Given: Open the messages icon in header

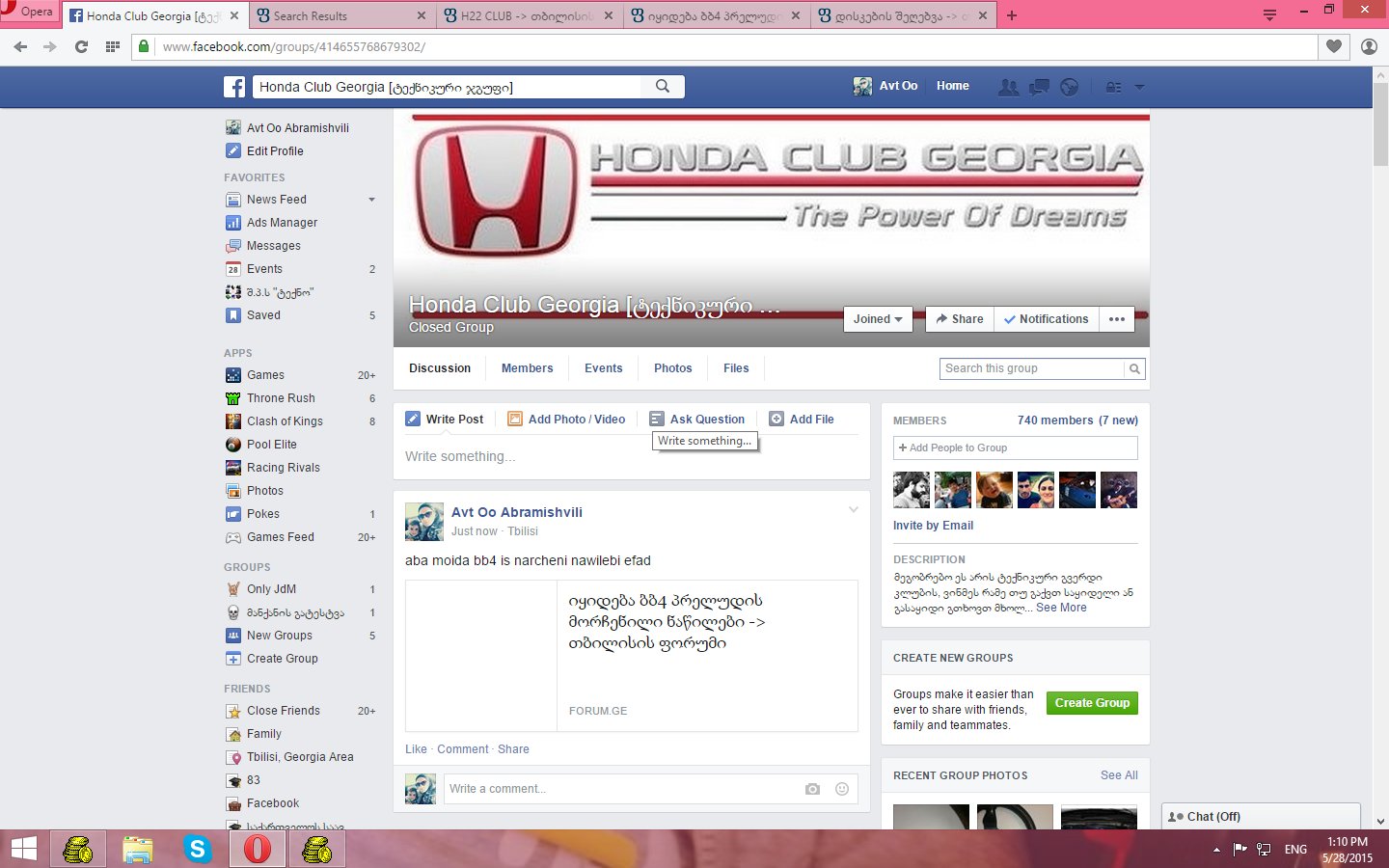Looking at the screenshot, I should click(x=1039, y=87).
